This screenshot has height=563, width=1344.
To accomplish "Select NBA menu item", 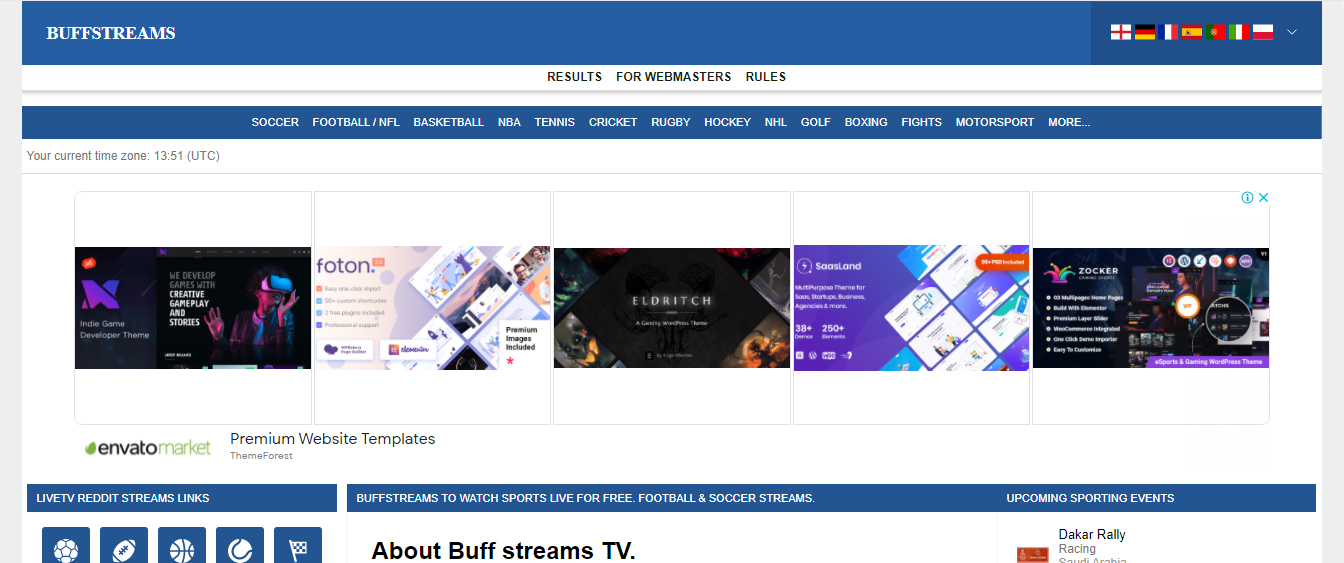I will (510, 122).
